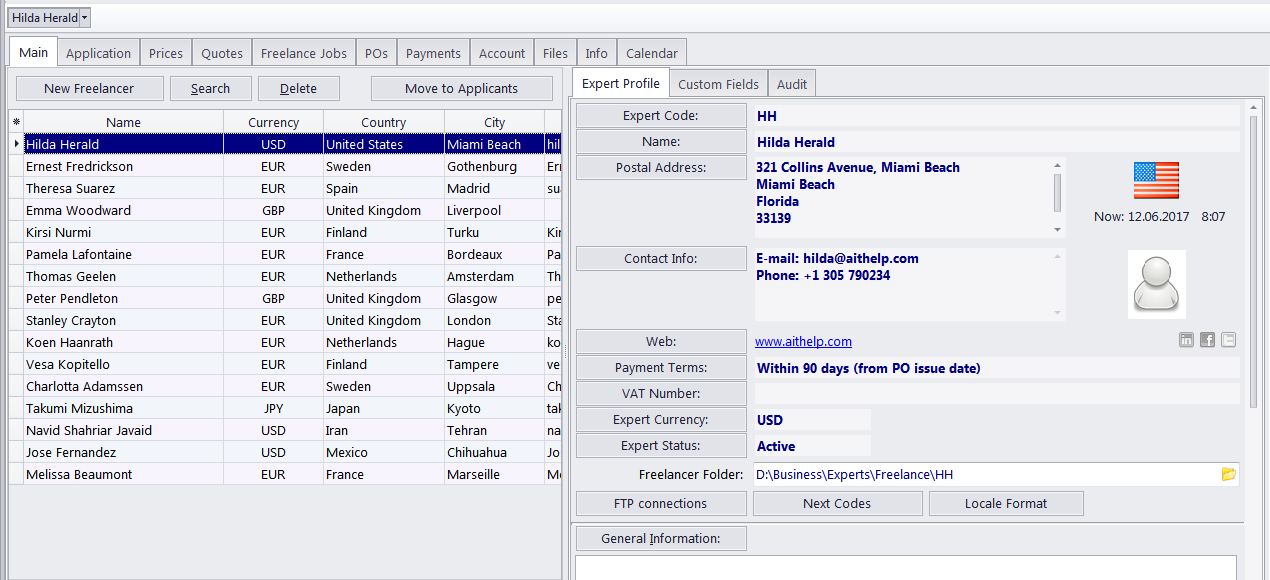Click the asterisk column selector in grid header
The width and height of the screenshot is (1270, 580).
(x=16, y=122)
